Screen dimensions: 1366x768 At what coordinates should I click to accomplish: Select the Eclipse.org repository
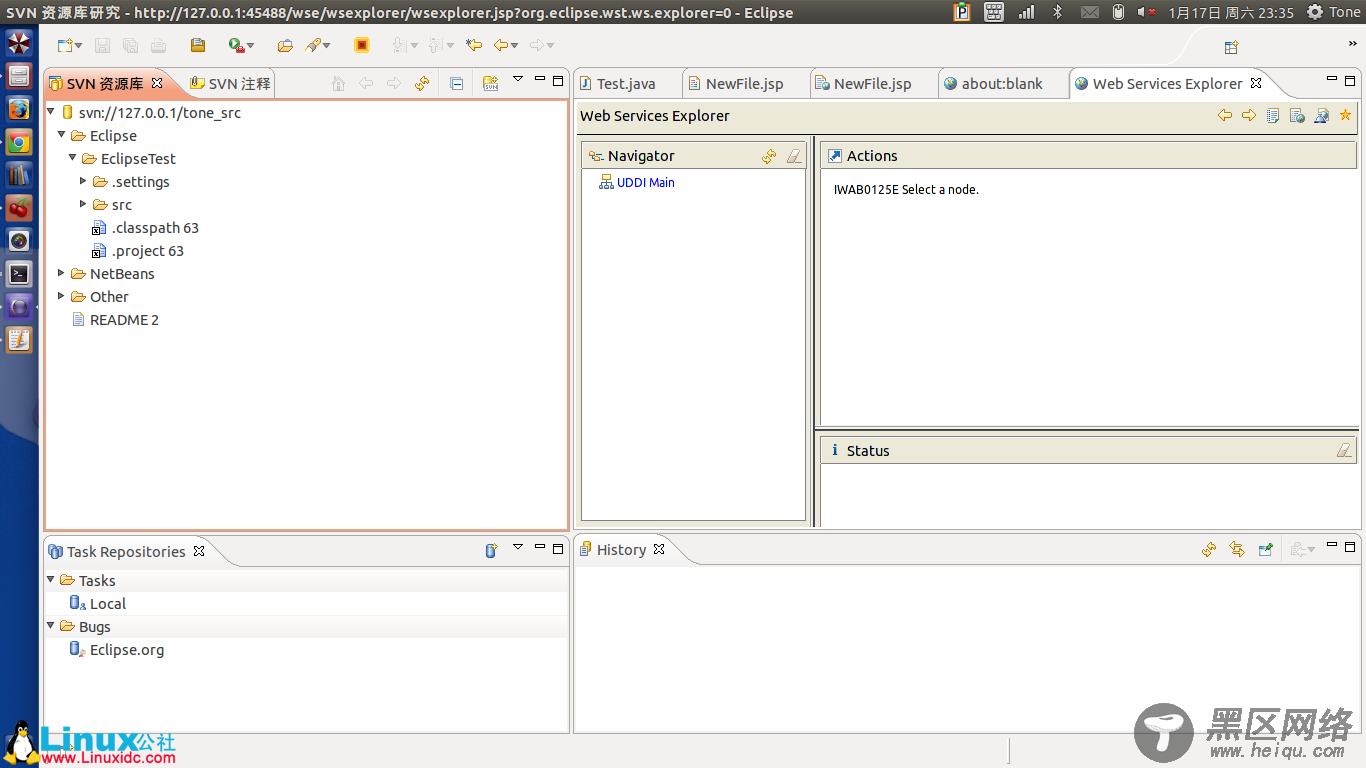point(116,650)
